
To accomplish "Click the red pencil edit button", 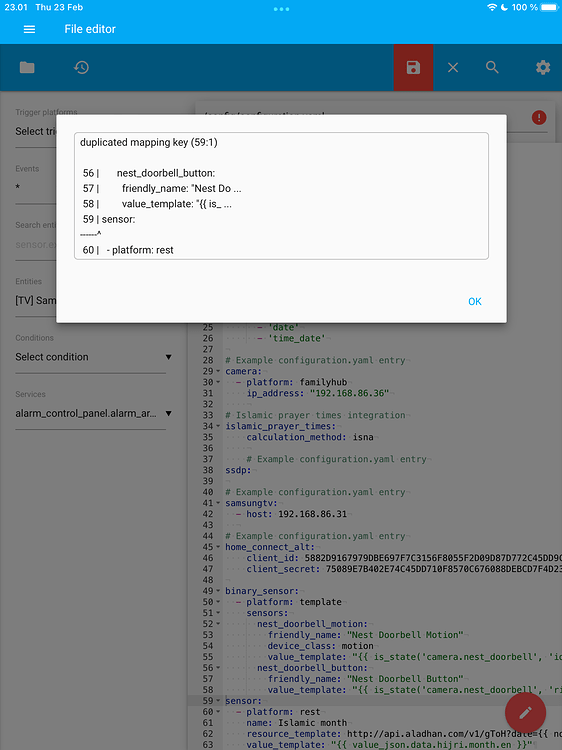I will (x=525, y=712).
